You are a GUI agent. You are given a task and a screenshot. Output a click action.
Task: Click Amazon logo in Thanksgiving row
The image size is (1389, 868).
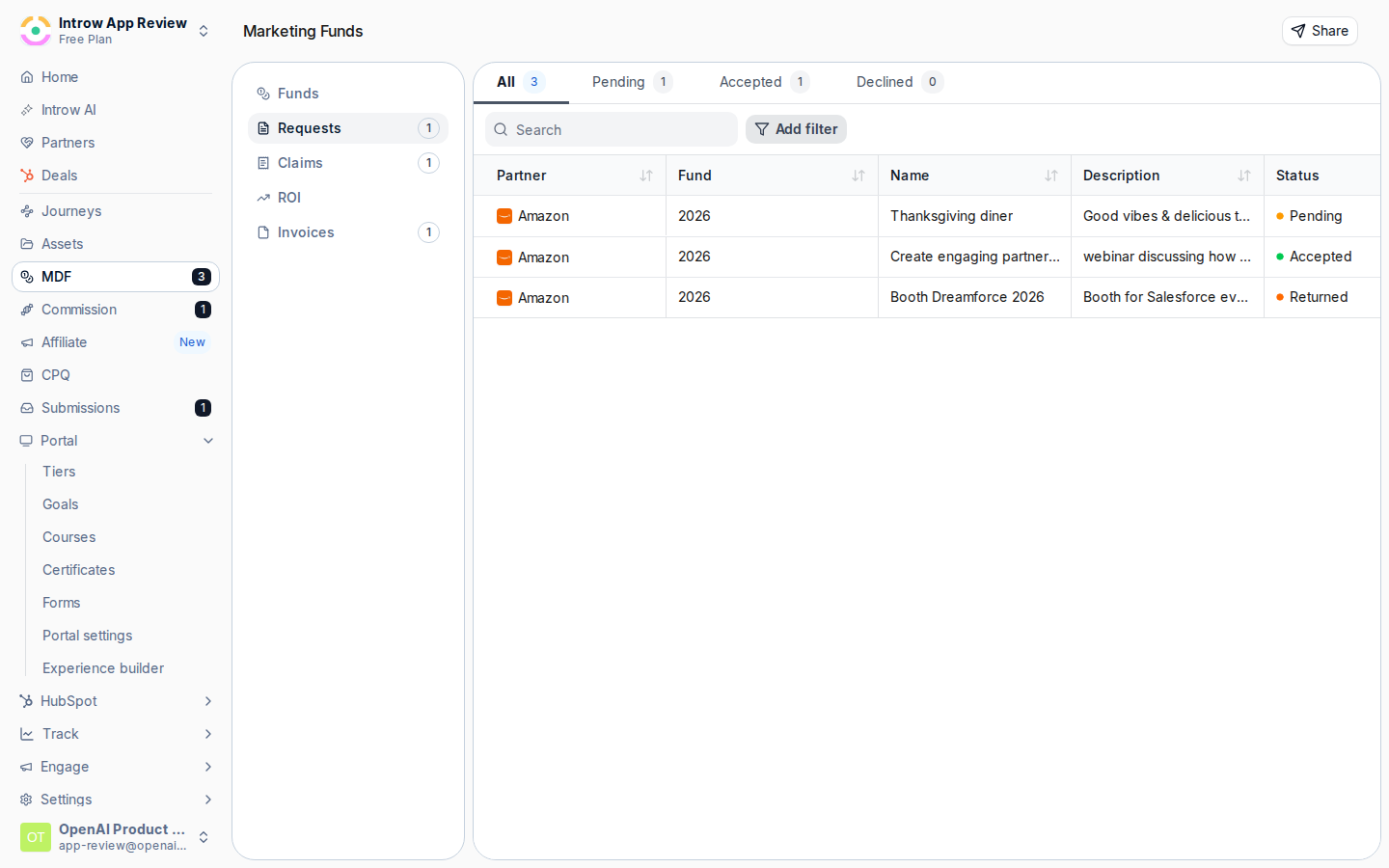pos(504,216)
